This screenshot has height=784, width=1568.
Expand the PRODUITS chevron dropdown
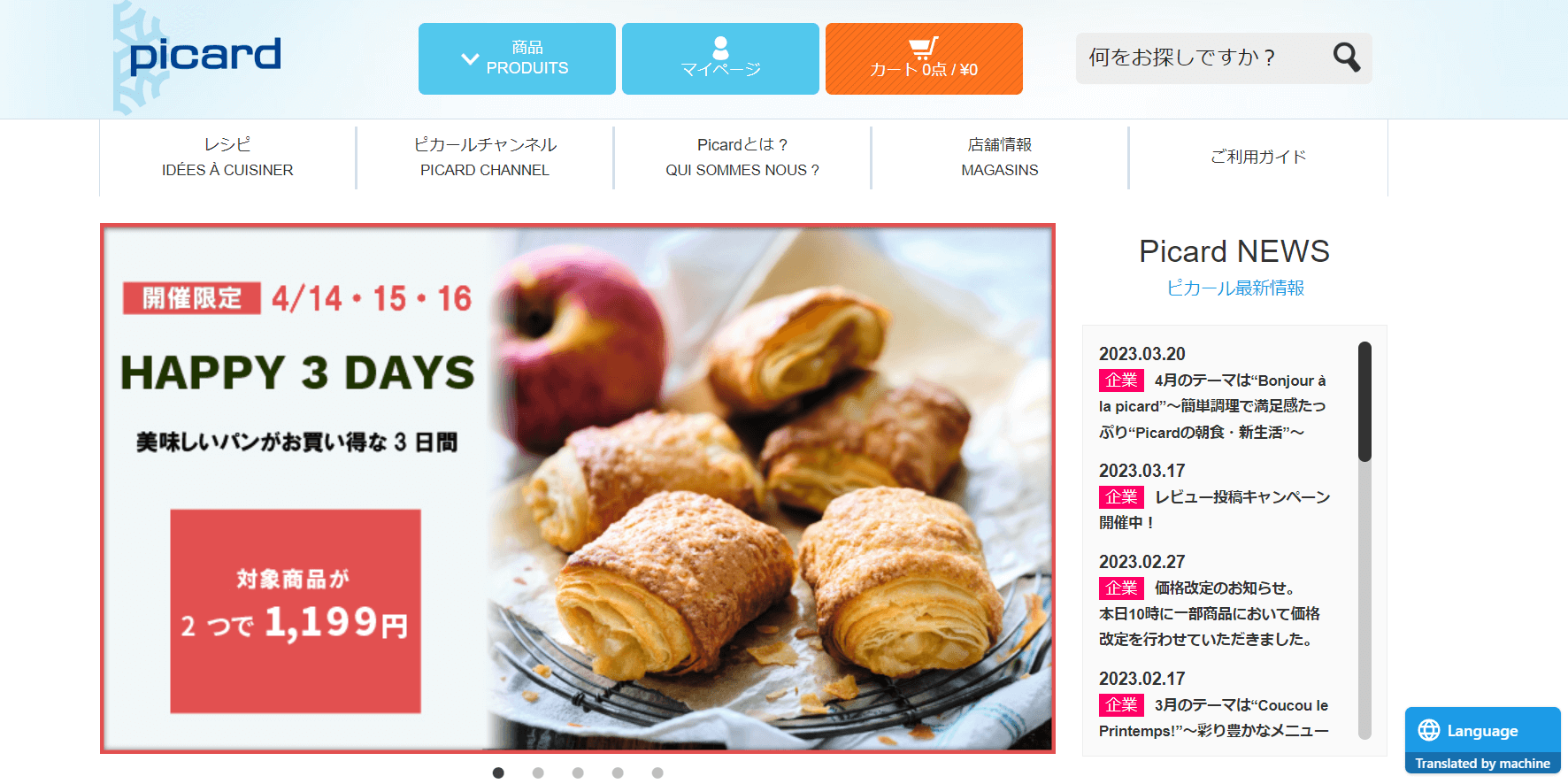point(470,59)
